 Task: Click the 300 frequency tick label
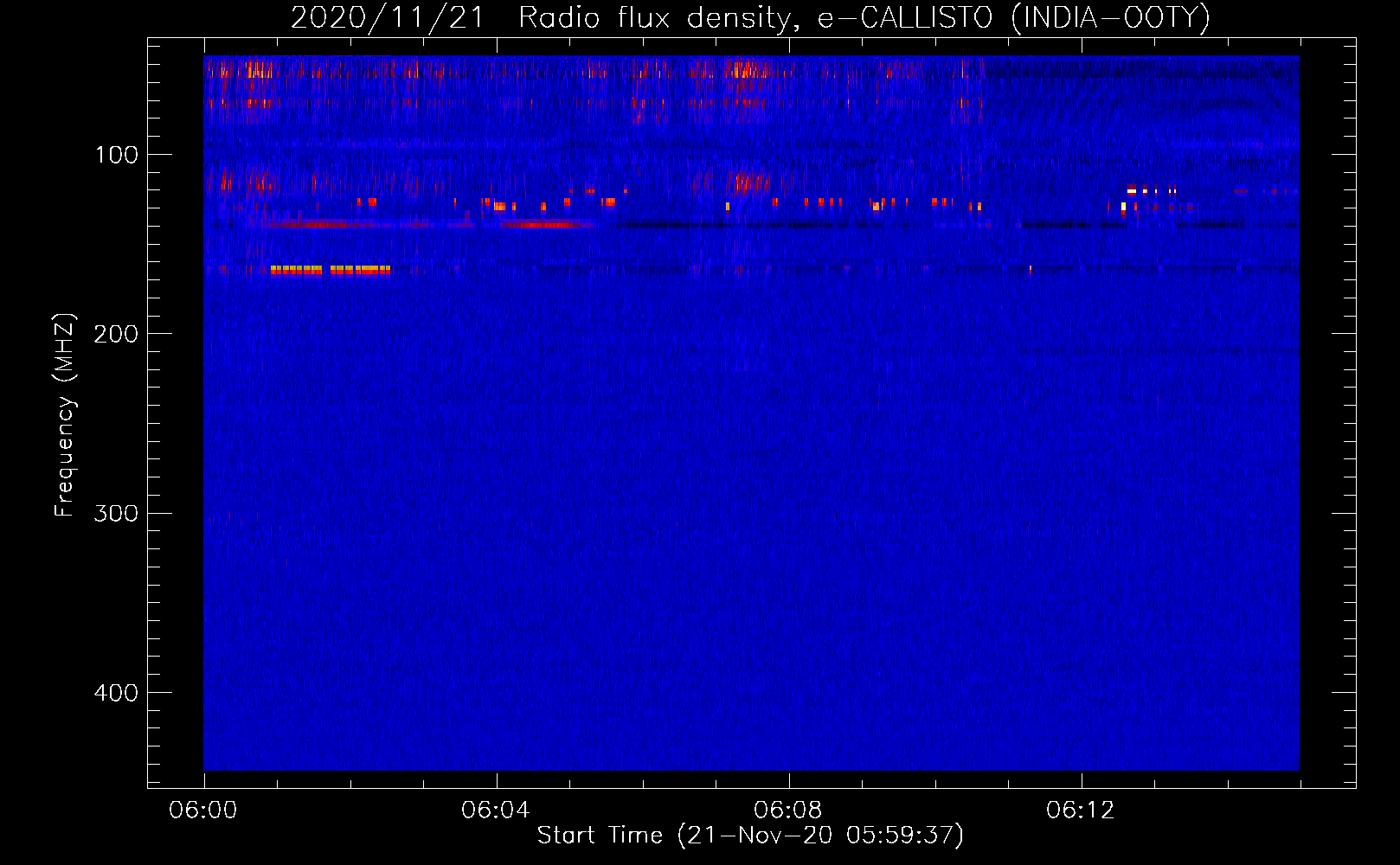(116, 513)
